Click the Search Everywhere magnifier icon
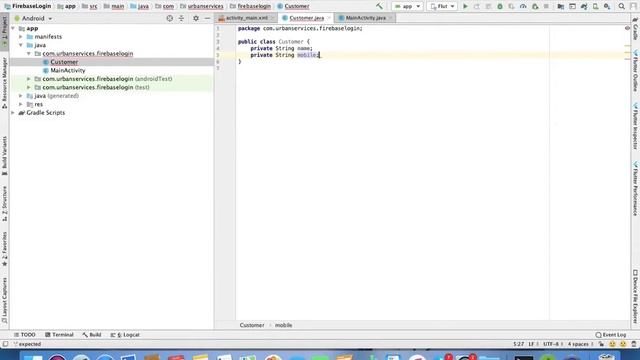Screen dimensions: 640x360 click(621, 6)
